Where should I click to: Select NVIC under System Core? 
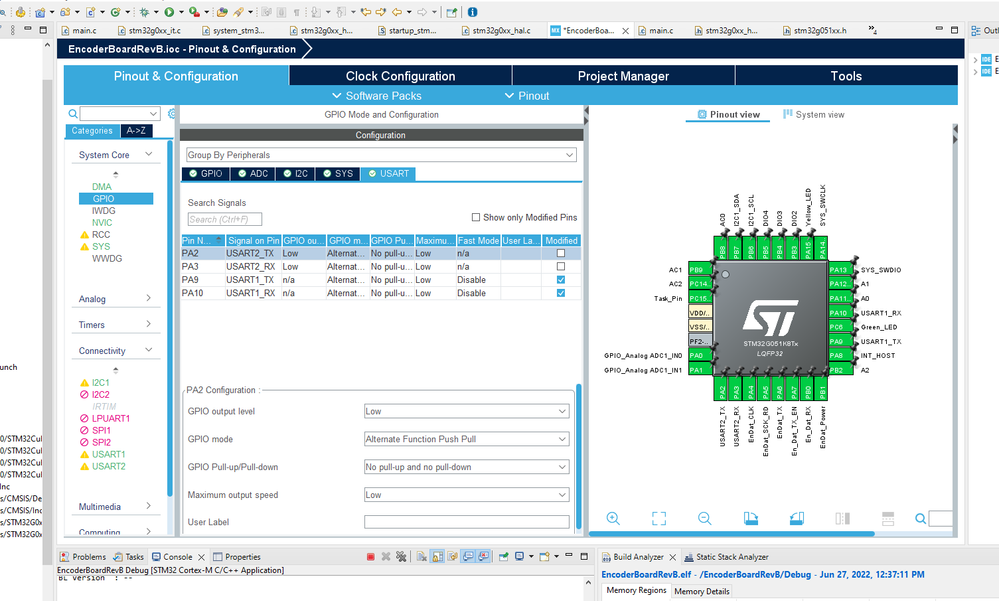point(102,222)
